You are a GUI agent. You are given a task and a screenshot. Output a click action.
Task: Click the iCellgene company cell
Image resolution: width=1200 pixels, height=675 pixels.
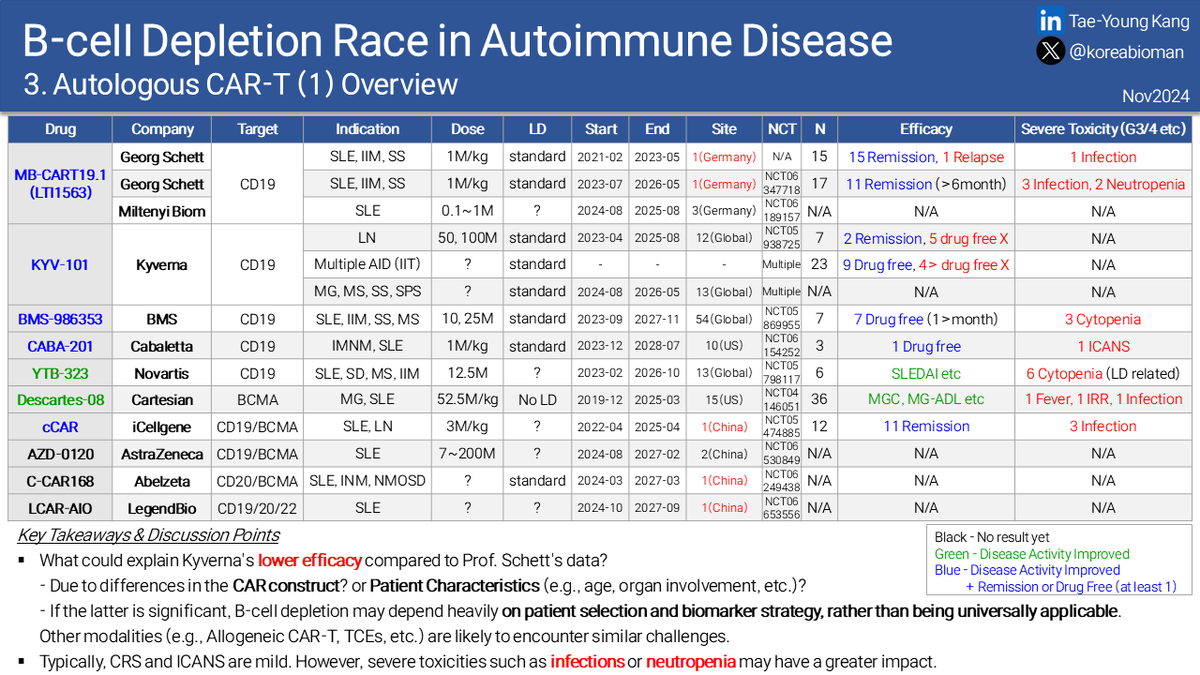click(x=161, y=427)
